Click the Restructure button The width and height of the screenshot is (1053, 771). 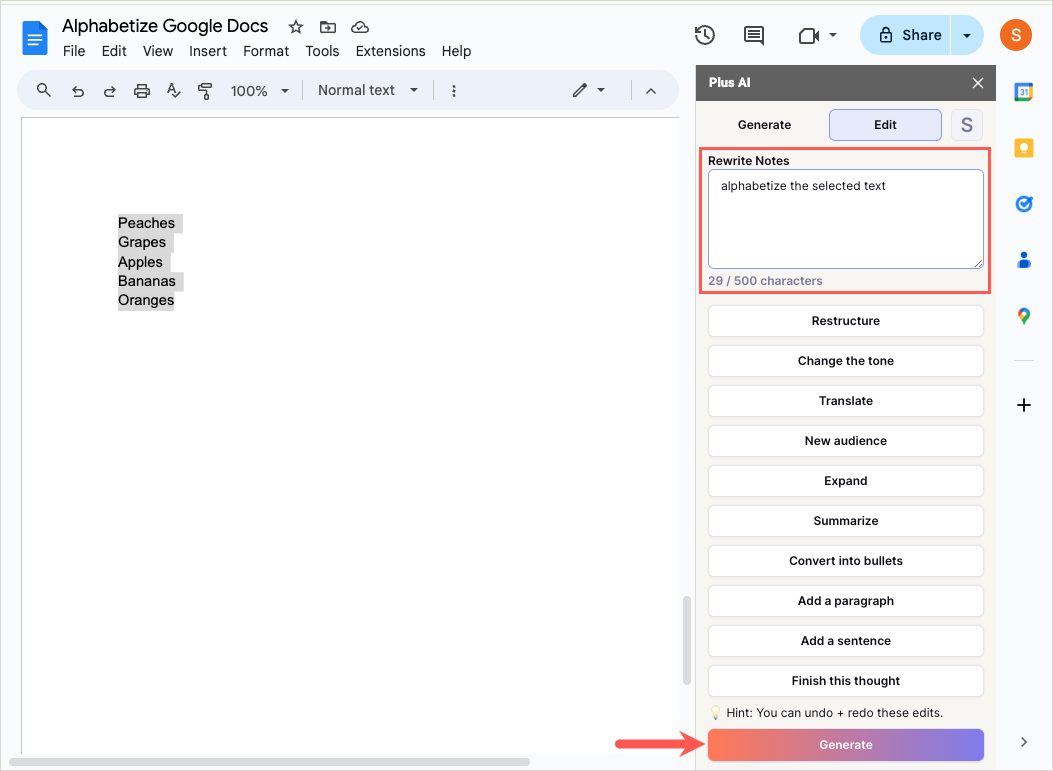tap(845, 321)
